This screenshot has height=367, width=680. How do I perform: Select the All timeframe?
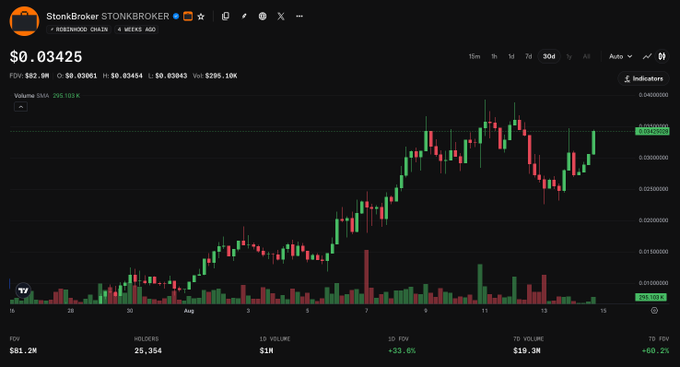point(586,56)
